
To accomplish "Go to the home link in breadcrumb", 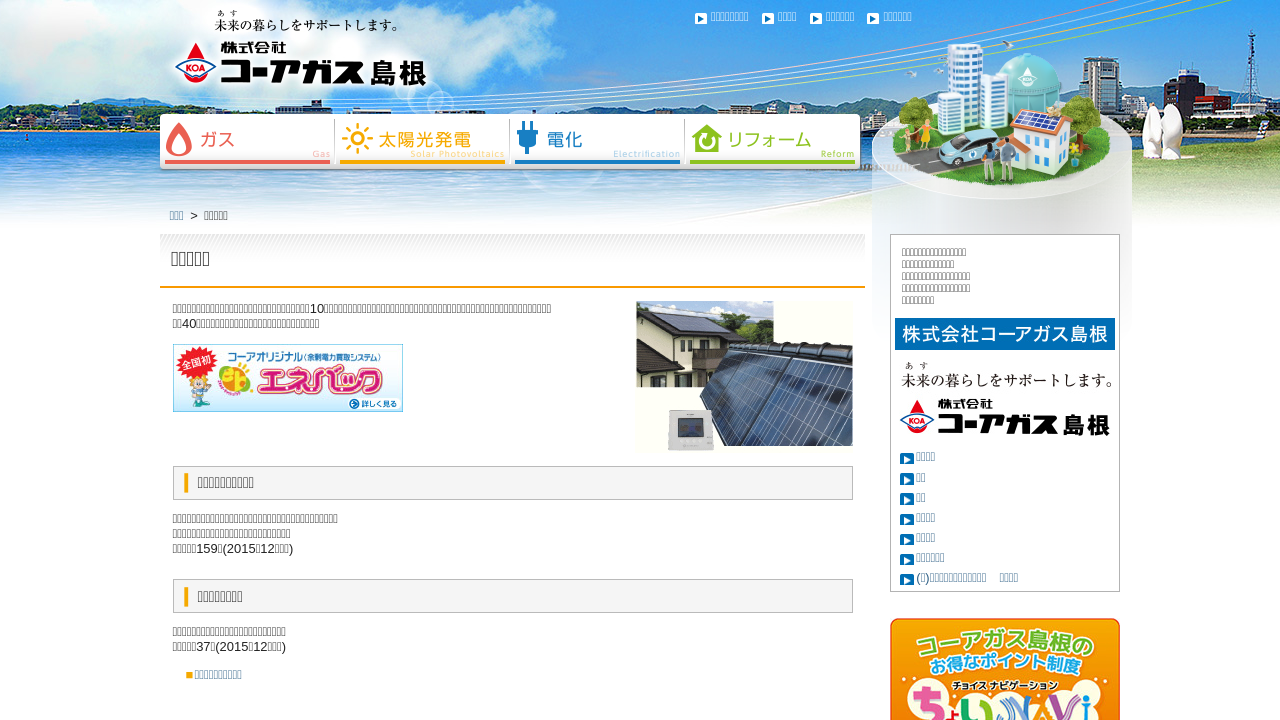I will tap(176, 215).
